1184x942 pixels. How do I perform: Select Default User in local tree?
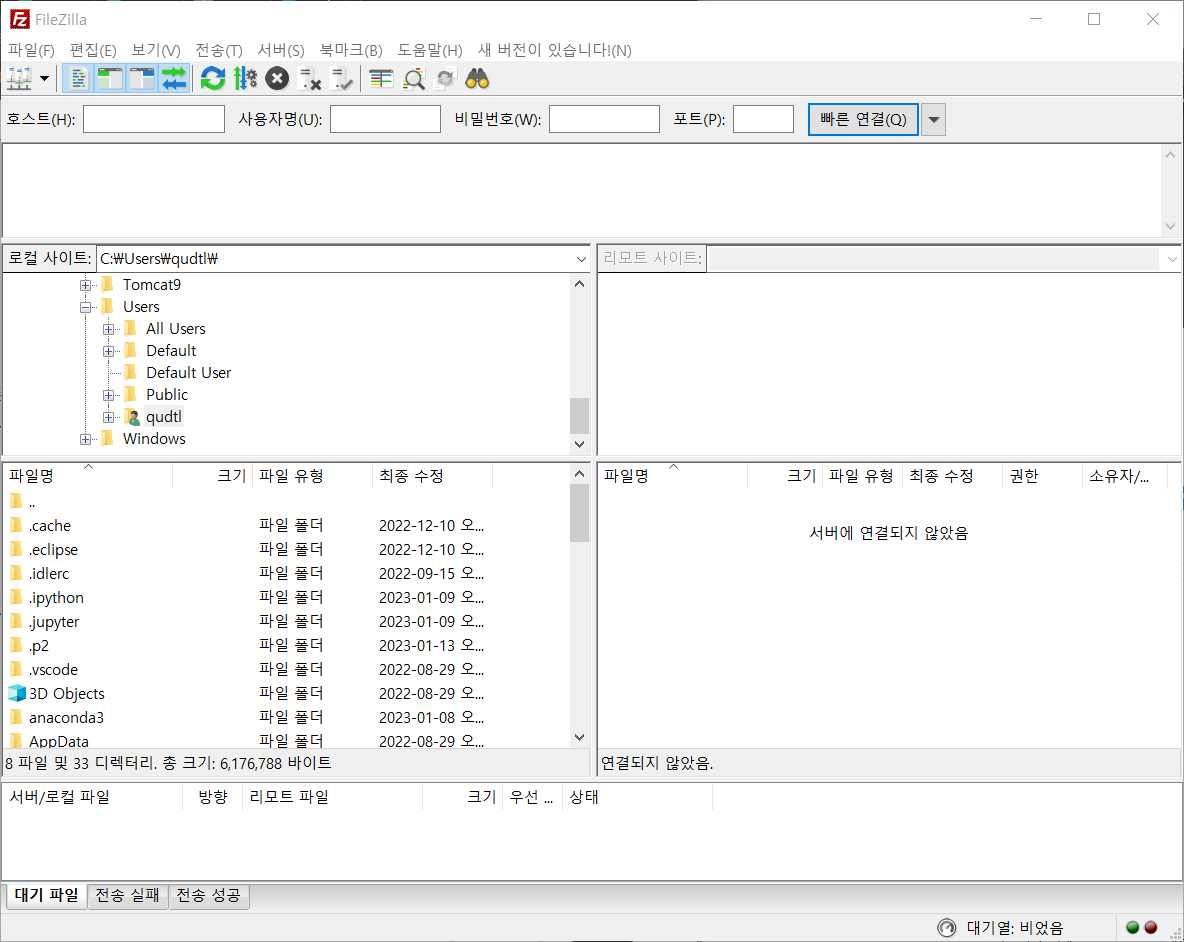pyautogui.click(x=188, y=373)
